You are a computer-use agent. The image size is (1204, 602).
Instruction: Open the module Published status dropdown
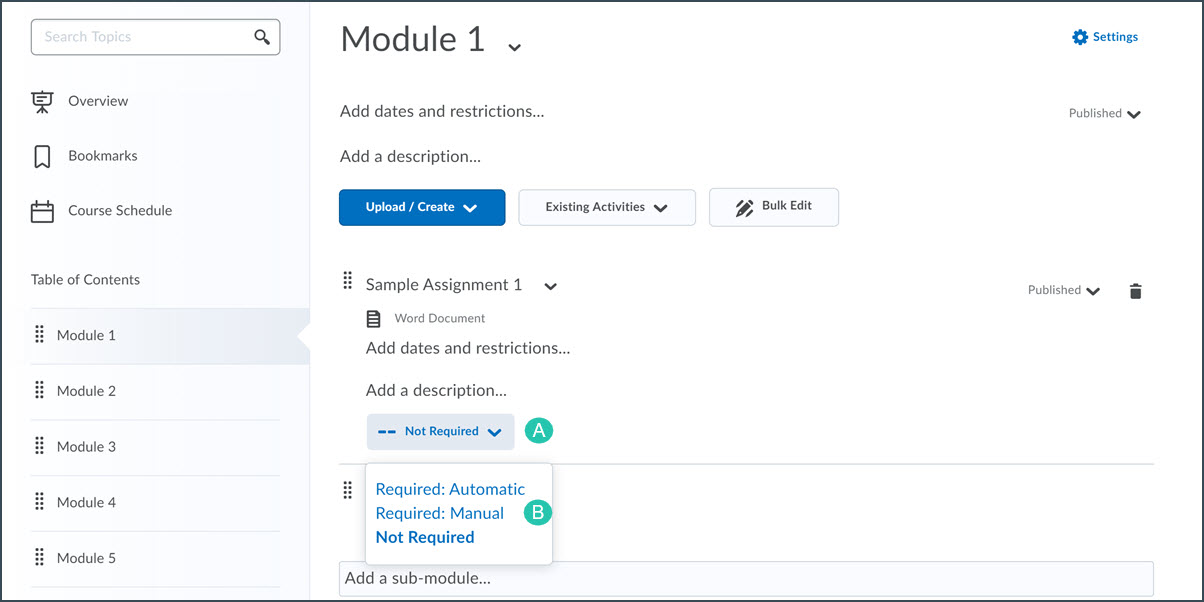coord(1105,114)
